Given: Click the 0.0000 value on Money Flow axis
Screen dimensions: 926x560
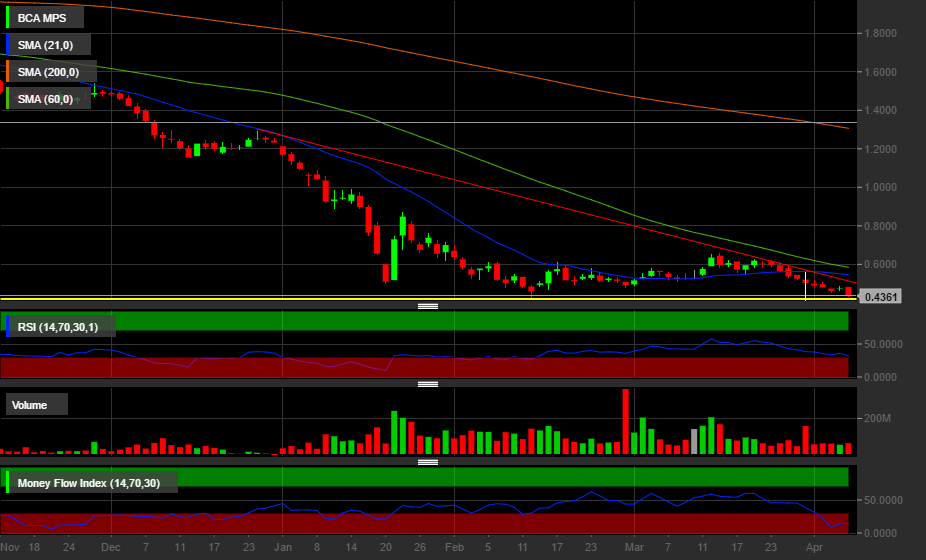Looking at the screenshot, I should pyautogui.click(x=881, y=533).
